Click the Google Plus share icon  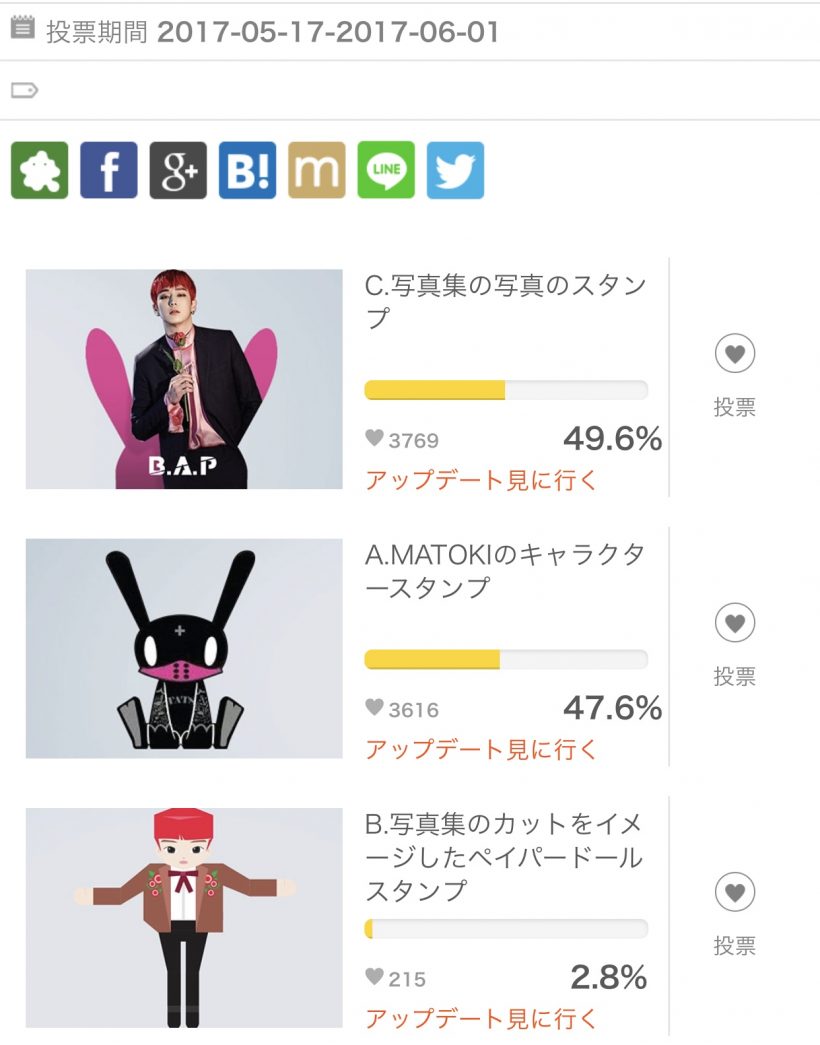(x=178, y=170)
